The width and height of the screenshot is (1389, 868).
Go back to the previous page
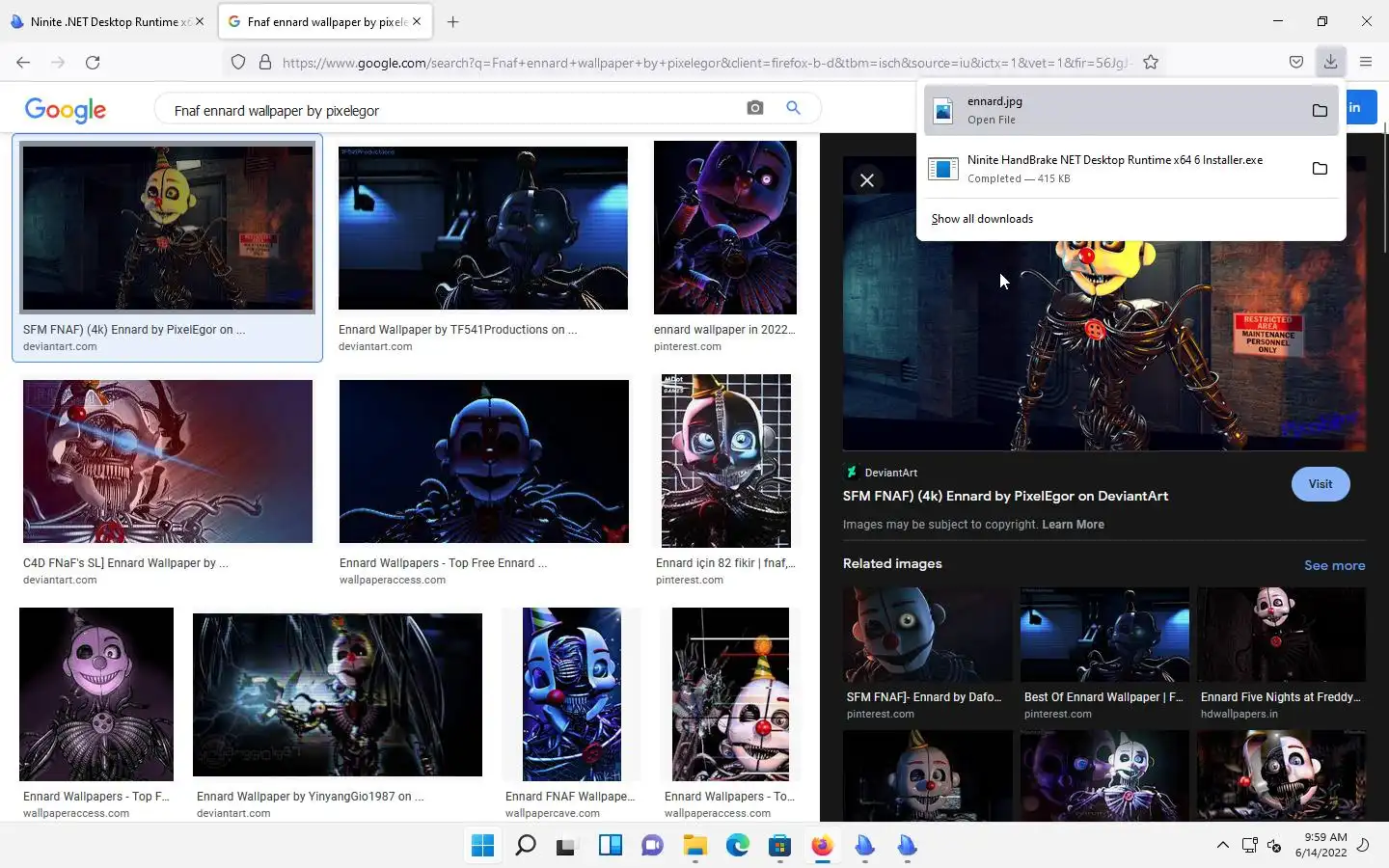(23, 63)
